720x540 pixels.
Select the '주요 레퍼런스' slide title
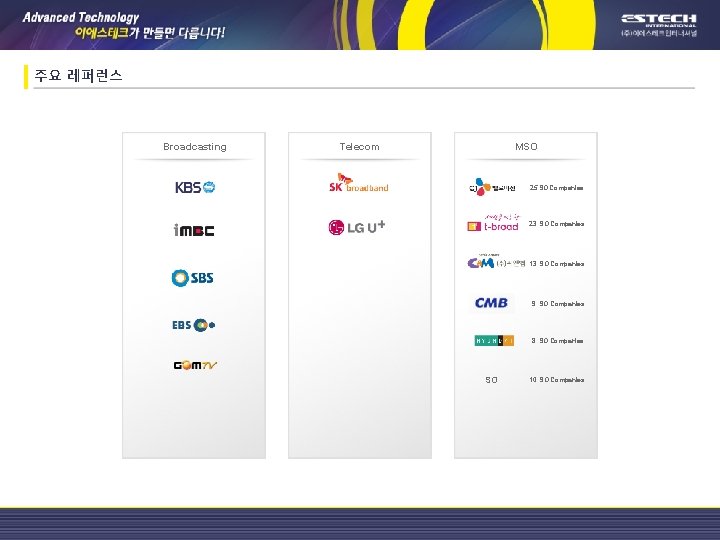tap(79, 75)
